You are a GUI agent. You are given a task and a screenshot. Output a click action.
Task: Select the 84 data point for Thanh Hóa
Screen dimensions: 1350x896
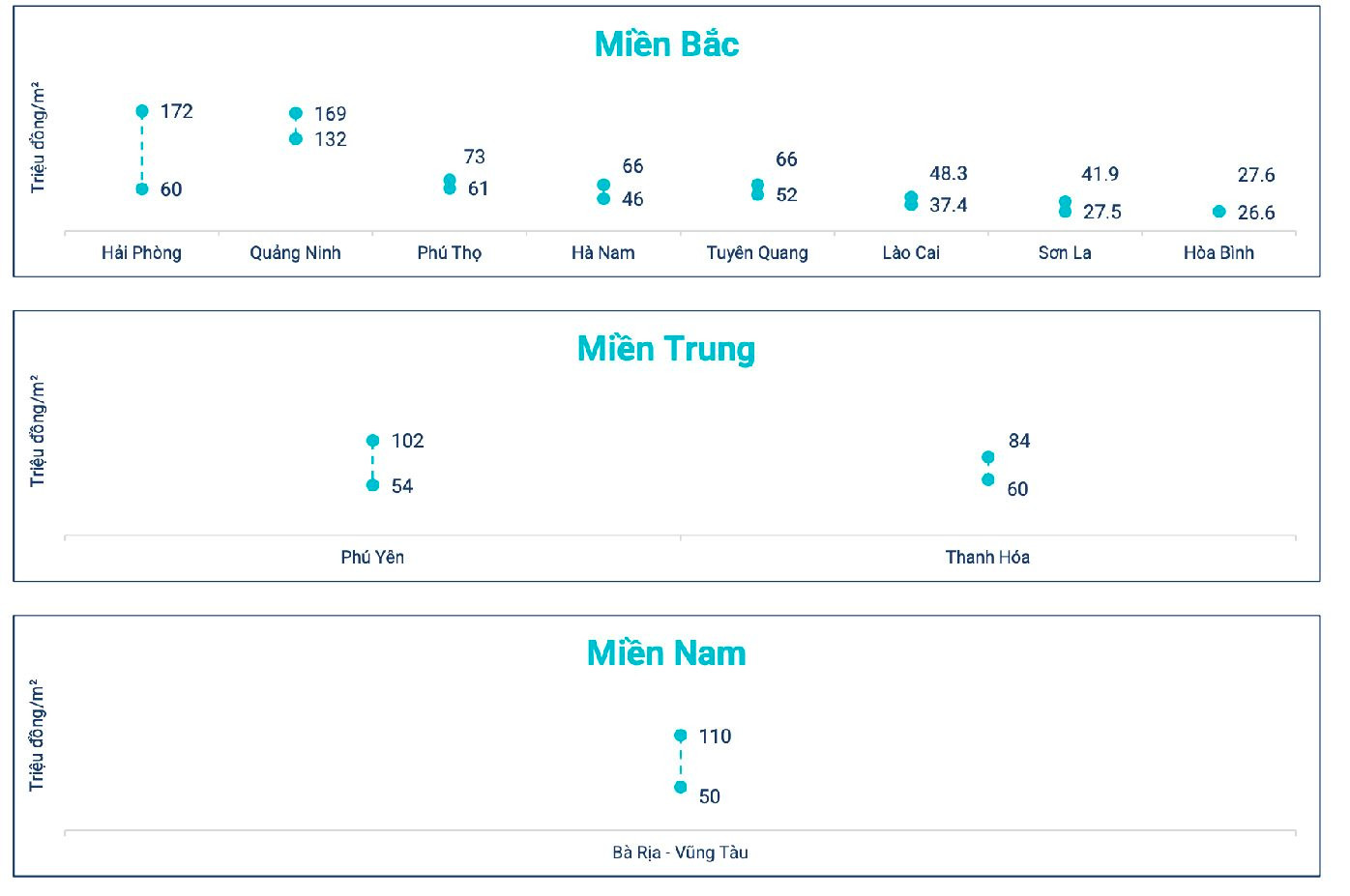987,457
